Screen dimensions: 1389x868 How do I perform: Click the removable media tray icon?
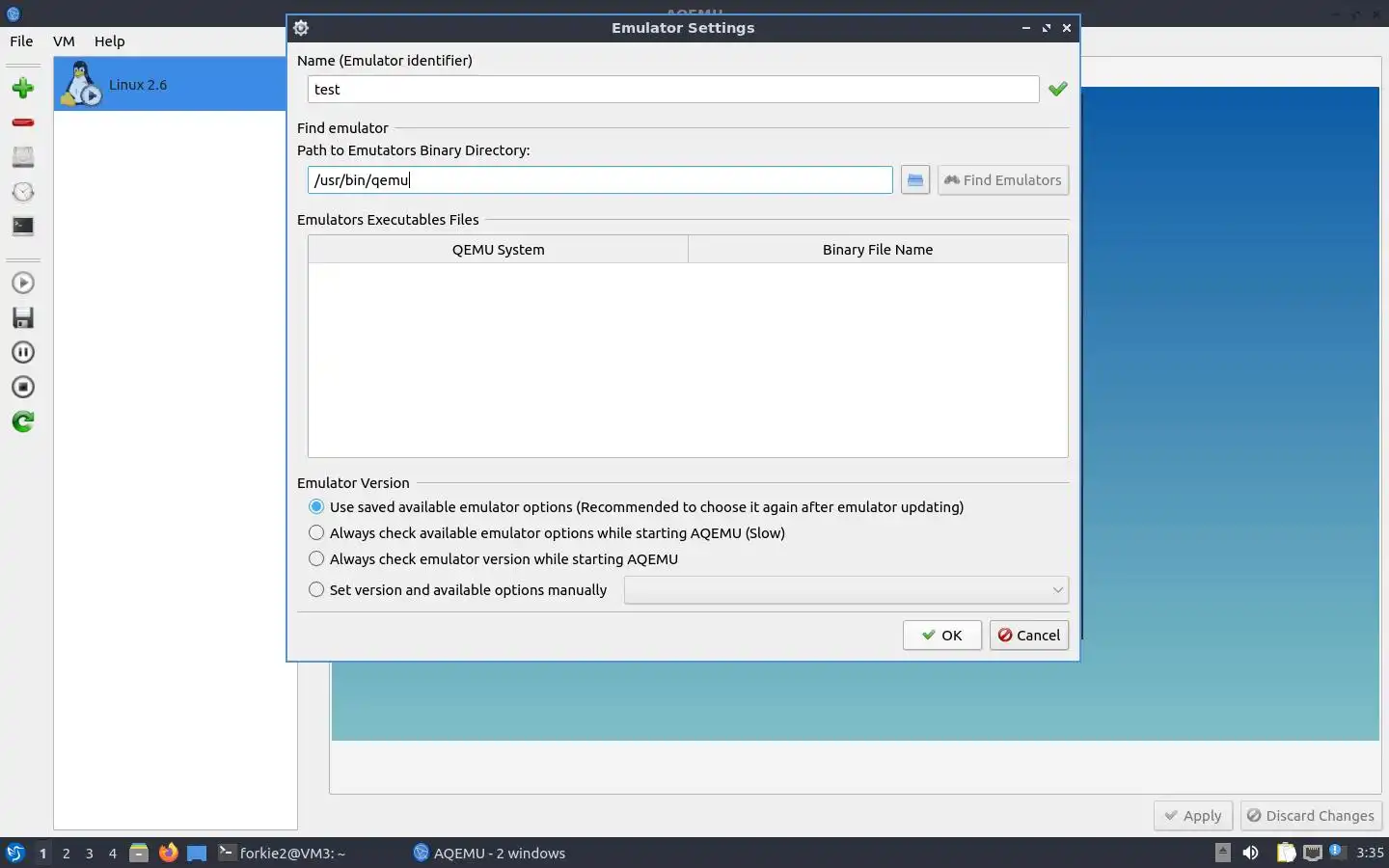(1222, 852)
